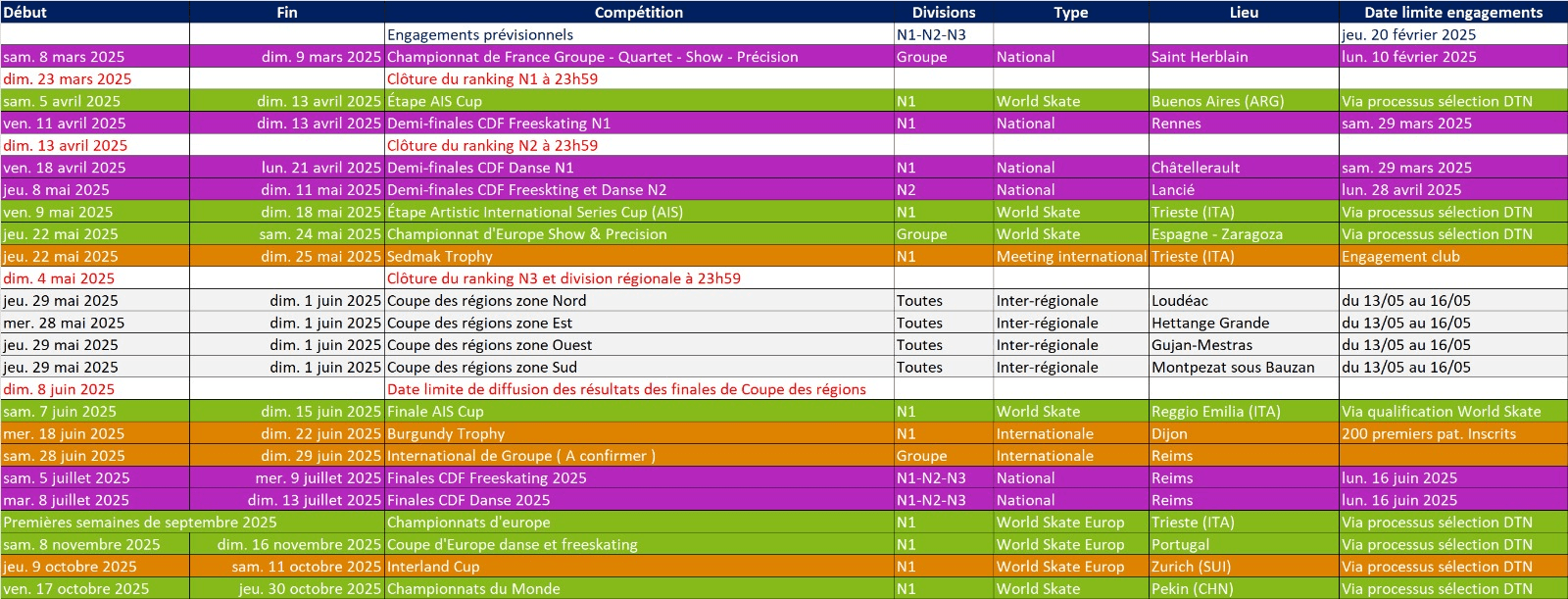The width and height of the screenshot is (1568, 599).
Task: Click the 'Pekin (CHN)' cell
Action: tap(1244, 589)
